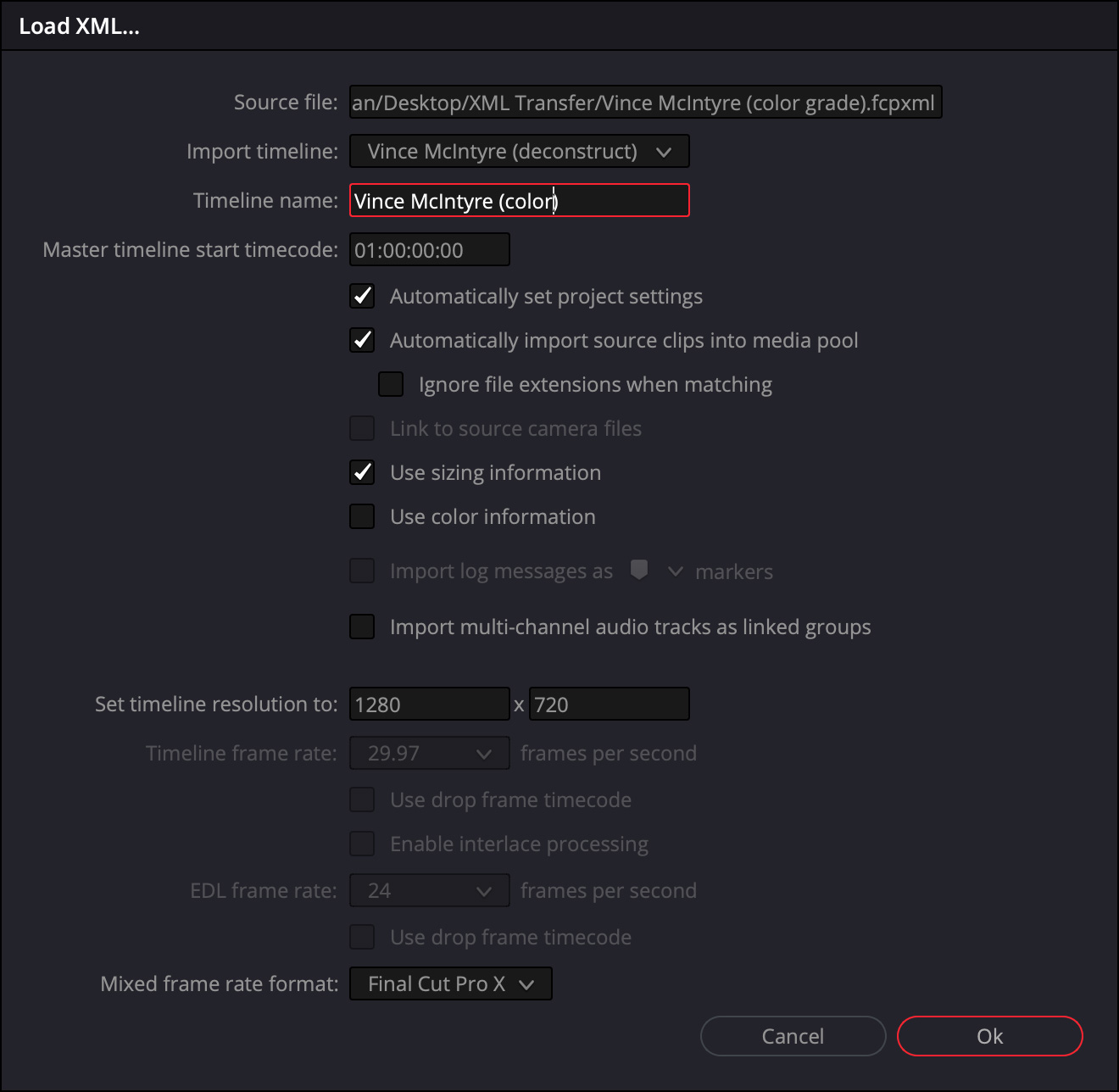Enable Ignore file extensions when matching
The image size is (1119, 1092).
click(391, 384)
